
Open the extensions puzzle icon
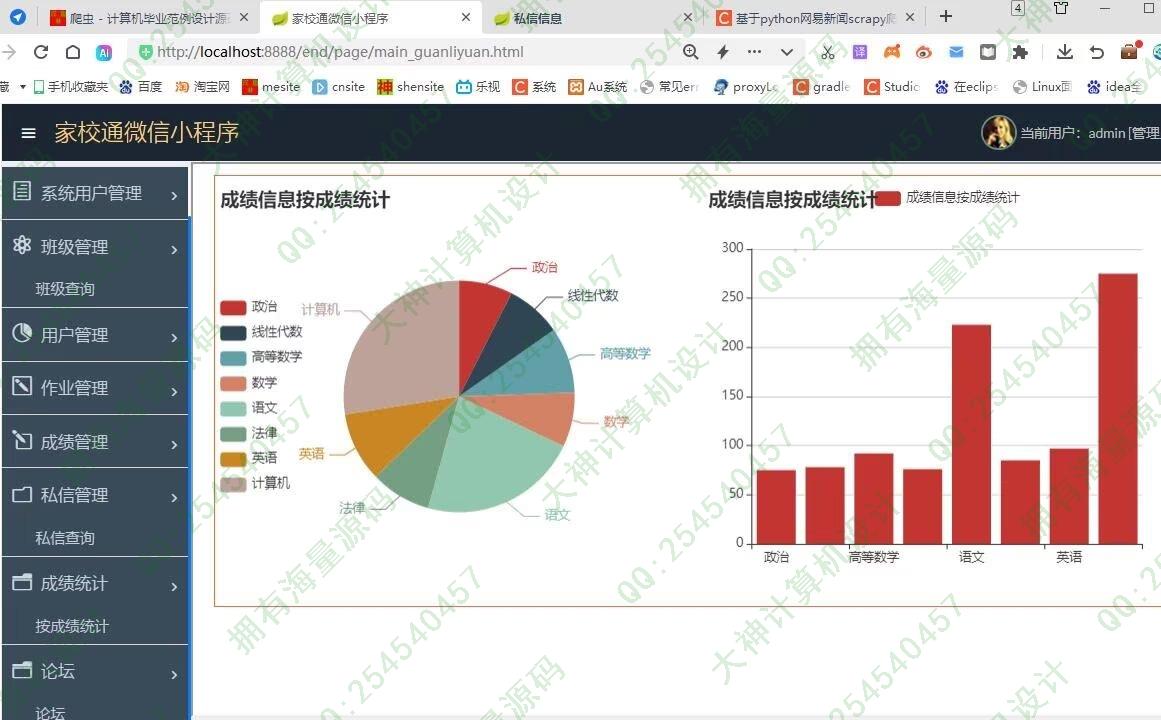[1020, 52]
